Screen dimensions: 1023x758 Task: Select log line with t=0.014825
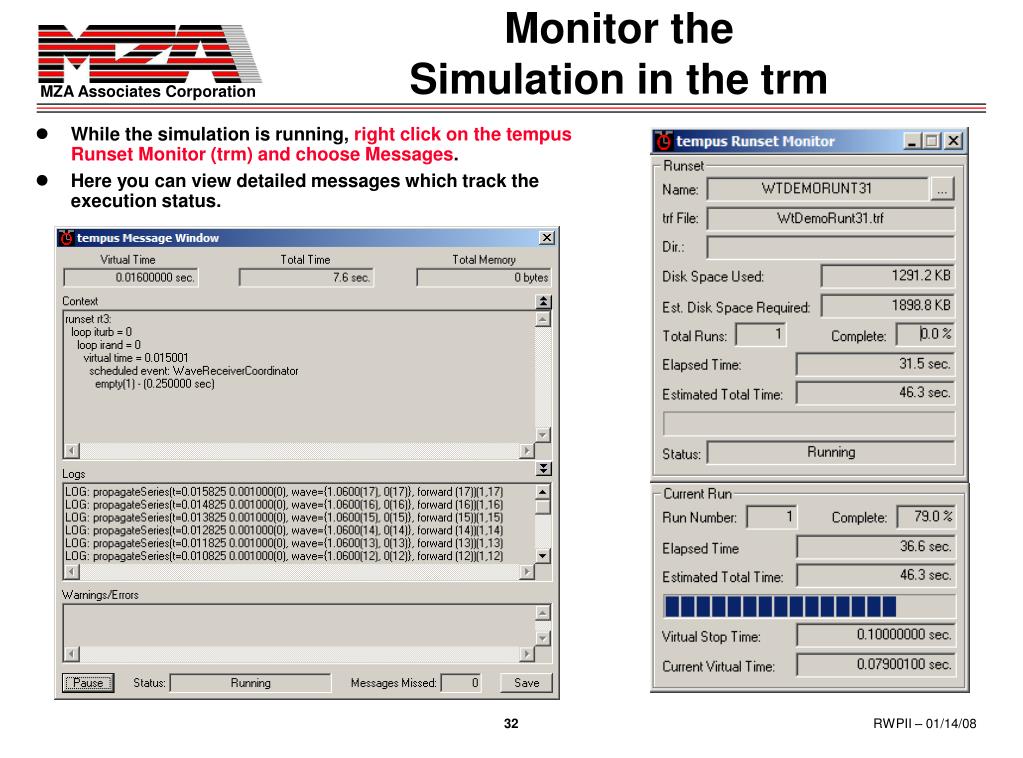pyautogui.click(x=284, y=505)
